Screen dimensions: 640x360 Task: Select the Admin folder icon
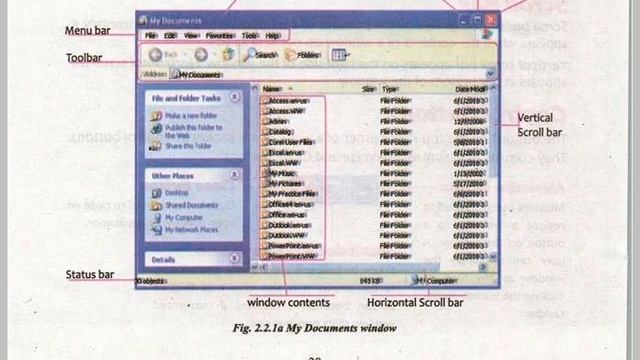[x=264, y=121]
